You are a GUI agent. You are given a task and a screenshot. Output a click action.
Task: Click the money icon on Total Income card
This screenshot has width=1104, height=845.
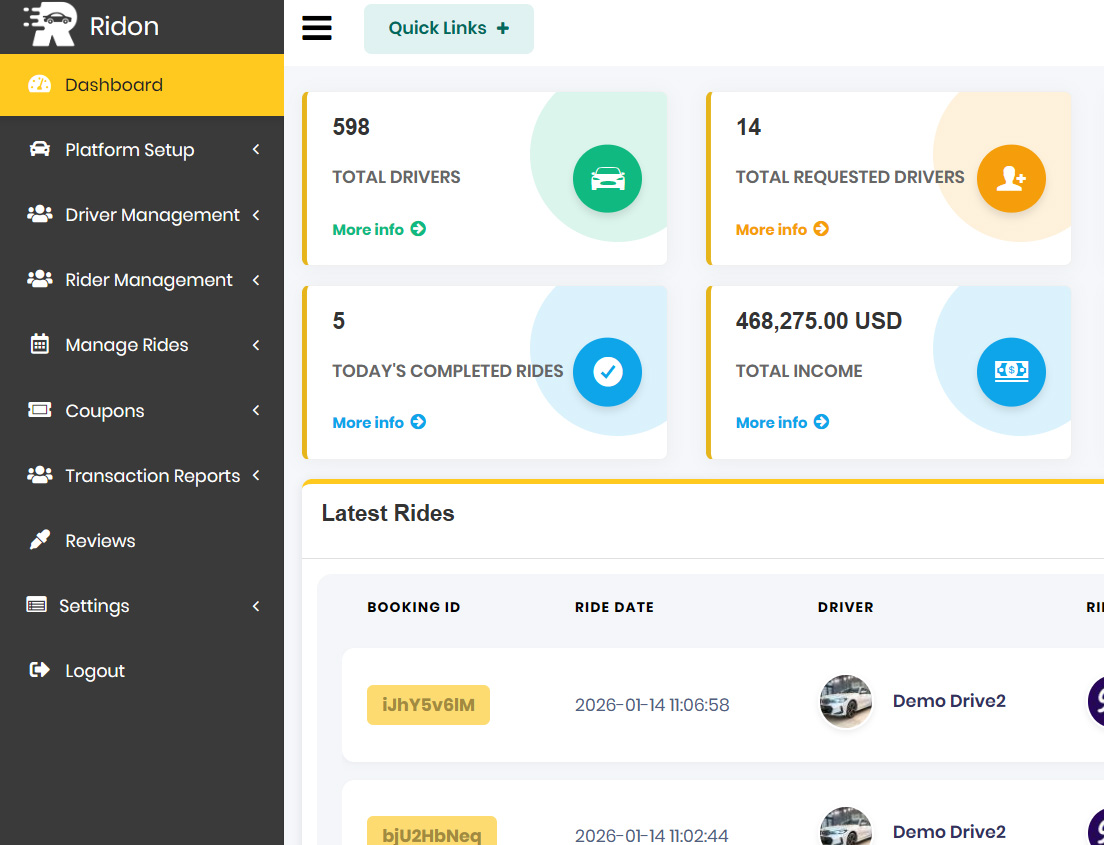click(x=1011, y=372)
